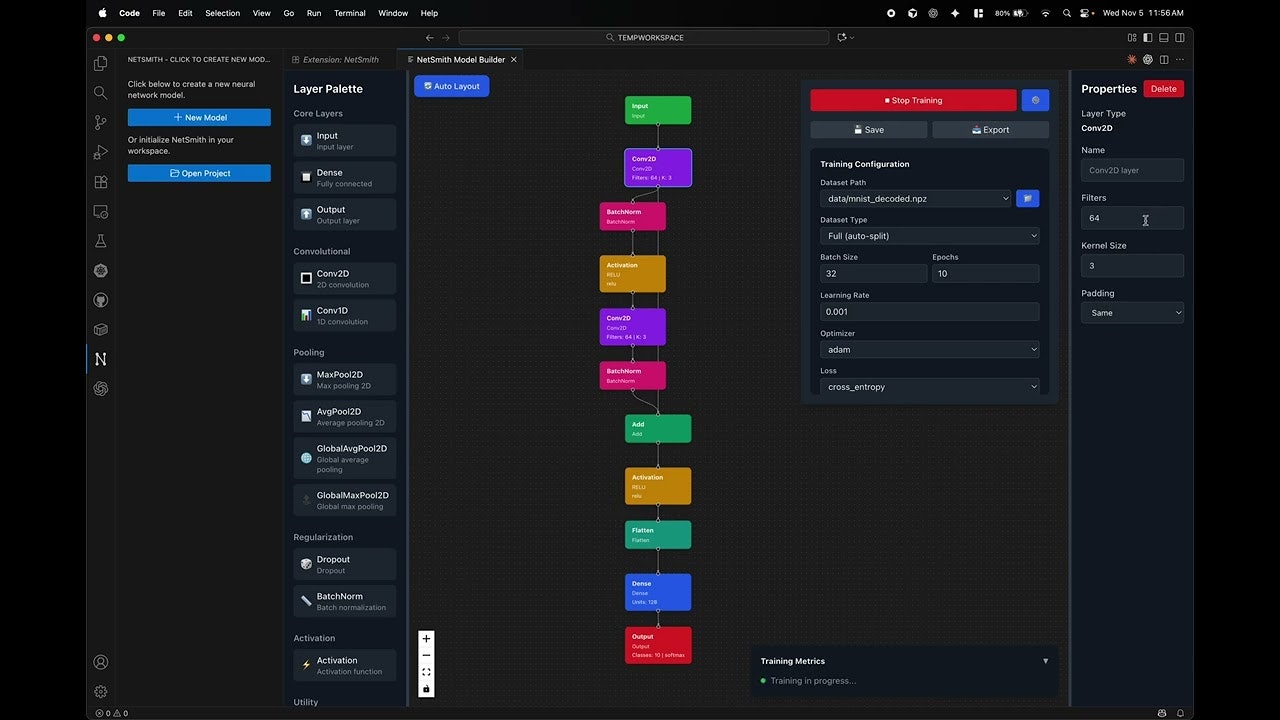This screenshot has height=720, width=1280.
Task: Select Conv2D layer in the palette
Action: click(345, 278)
